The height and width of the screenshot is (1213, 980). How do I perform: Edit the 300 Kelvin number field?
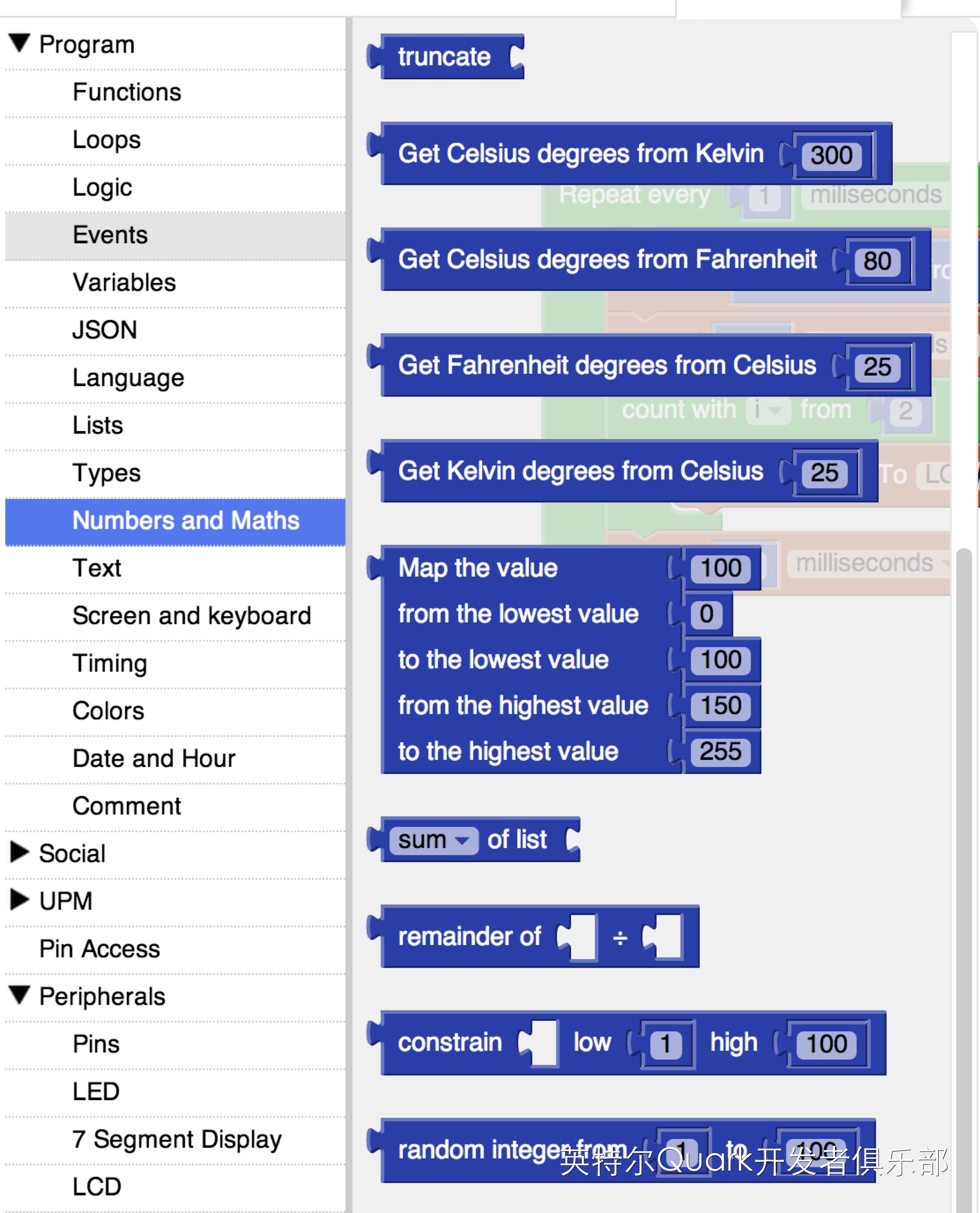click(x=831, y=155)
